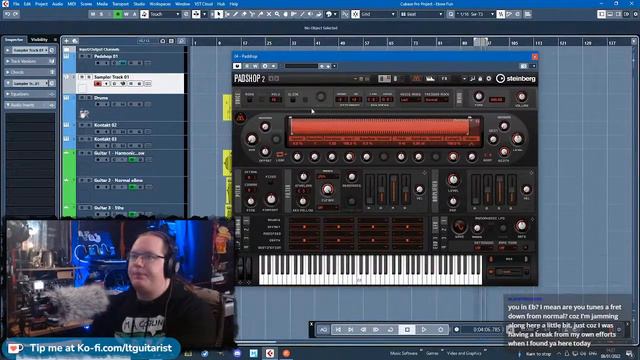Open the File menu
640x360 pixels.
tap(16, 4)
